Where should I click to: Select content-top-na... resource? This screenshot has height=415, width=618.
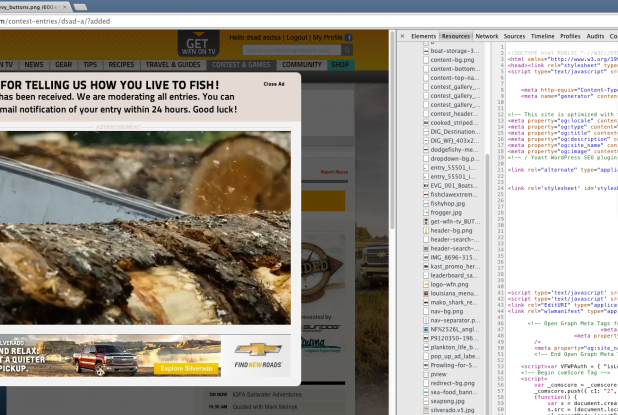pyautogui.click(x=452, y=78)
